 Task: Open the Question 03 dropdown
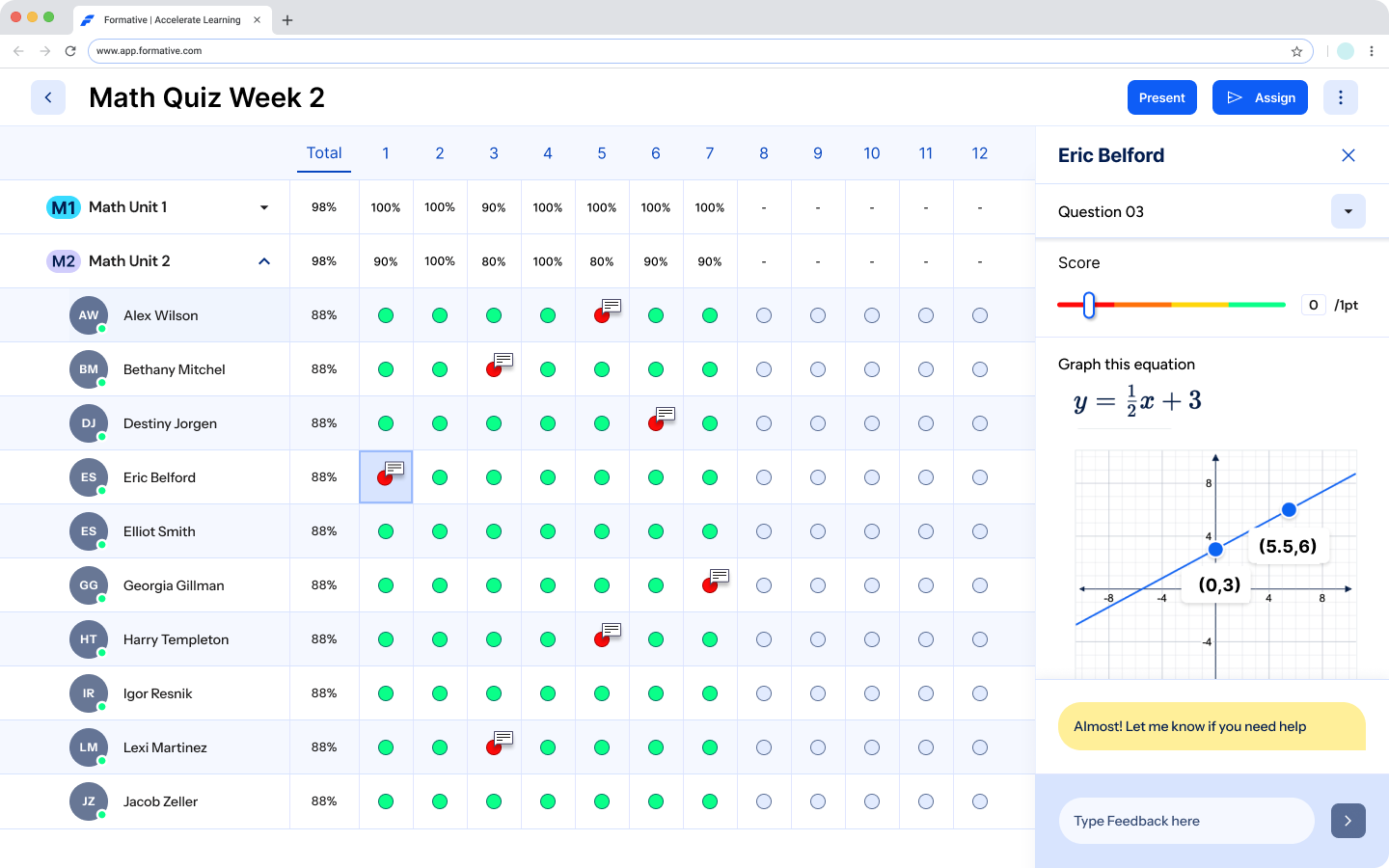1348,211
